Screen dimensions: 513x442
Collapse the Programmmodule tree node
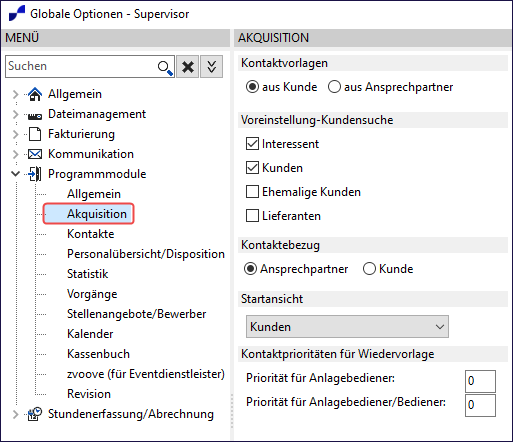(15, 174)
